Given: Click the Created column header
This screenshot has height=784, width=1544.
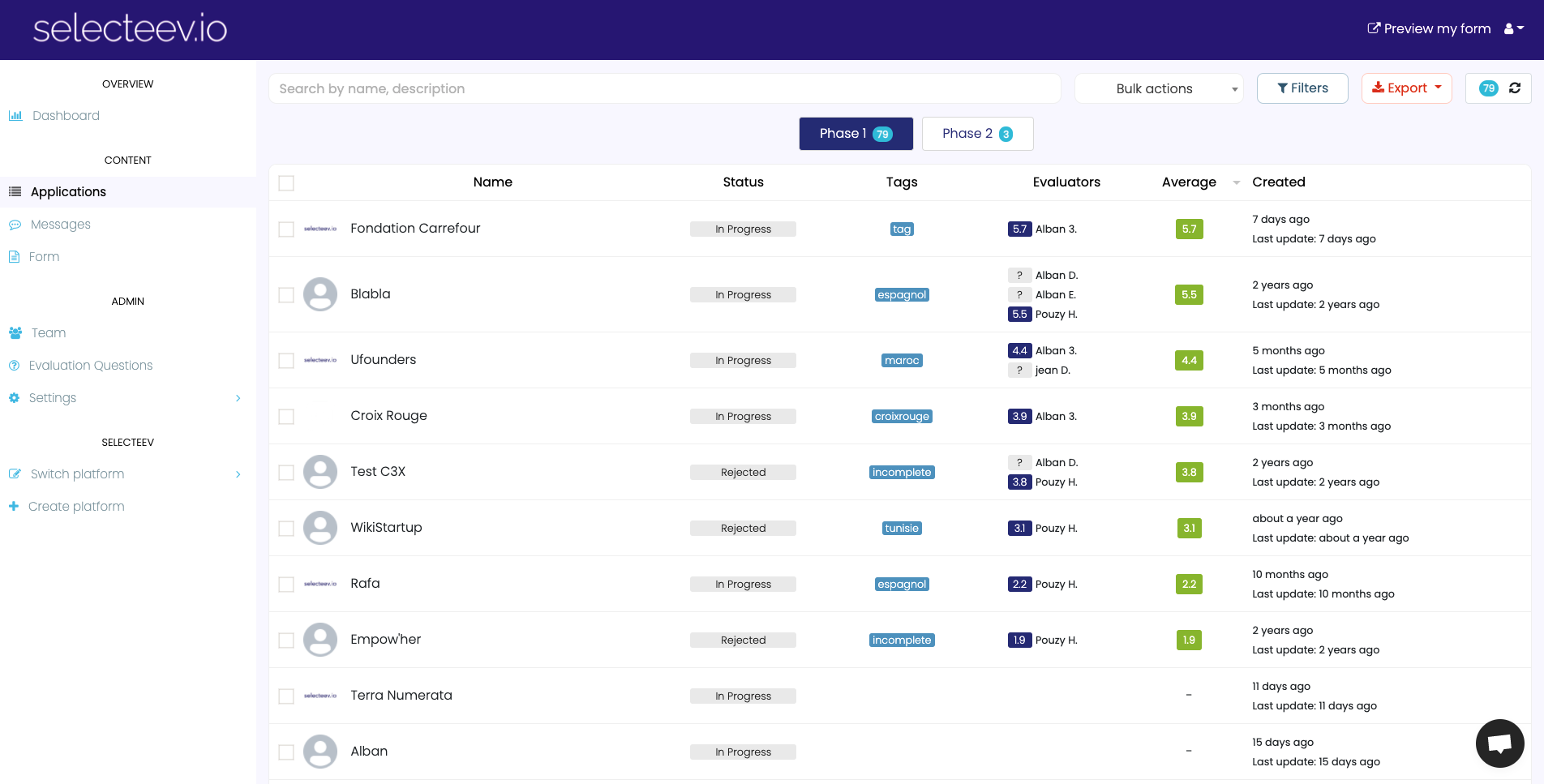Looking at the screenshot, I should pyautogui.click(x=1279, y=182).
